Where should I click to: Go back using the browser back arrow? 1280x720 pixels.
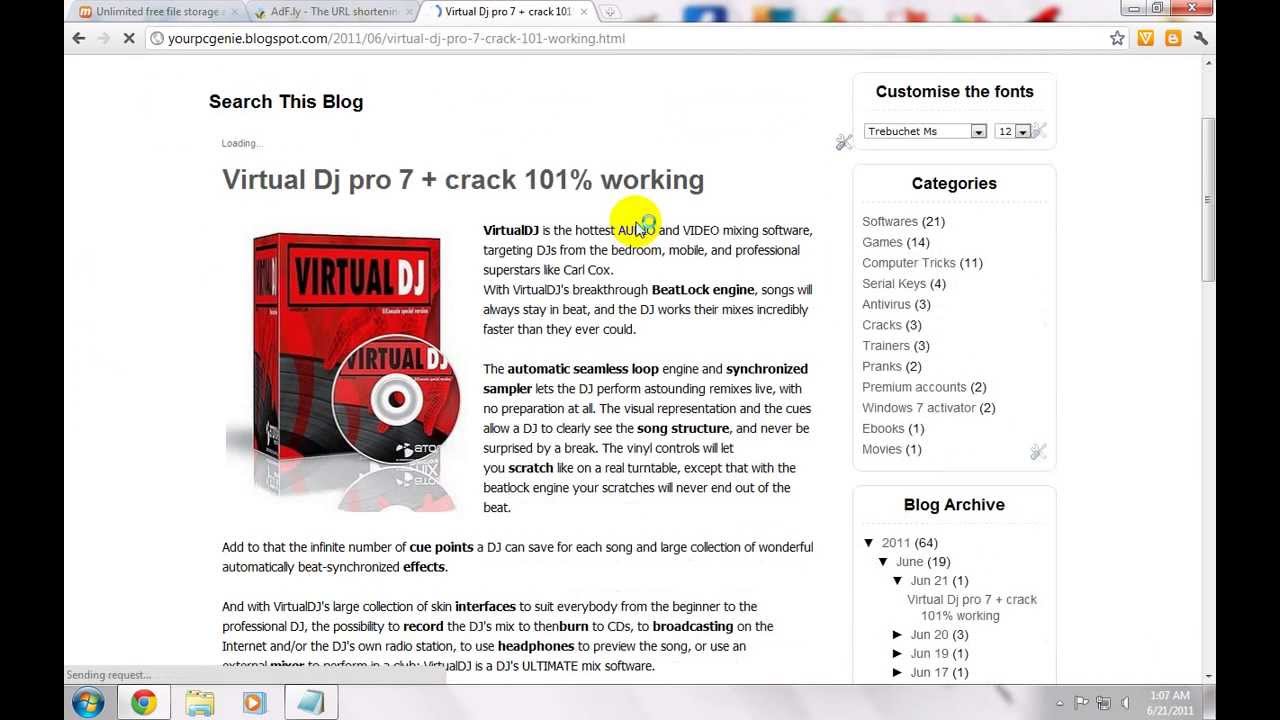[79, 38]
